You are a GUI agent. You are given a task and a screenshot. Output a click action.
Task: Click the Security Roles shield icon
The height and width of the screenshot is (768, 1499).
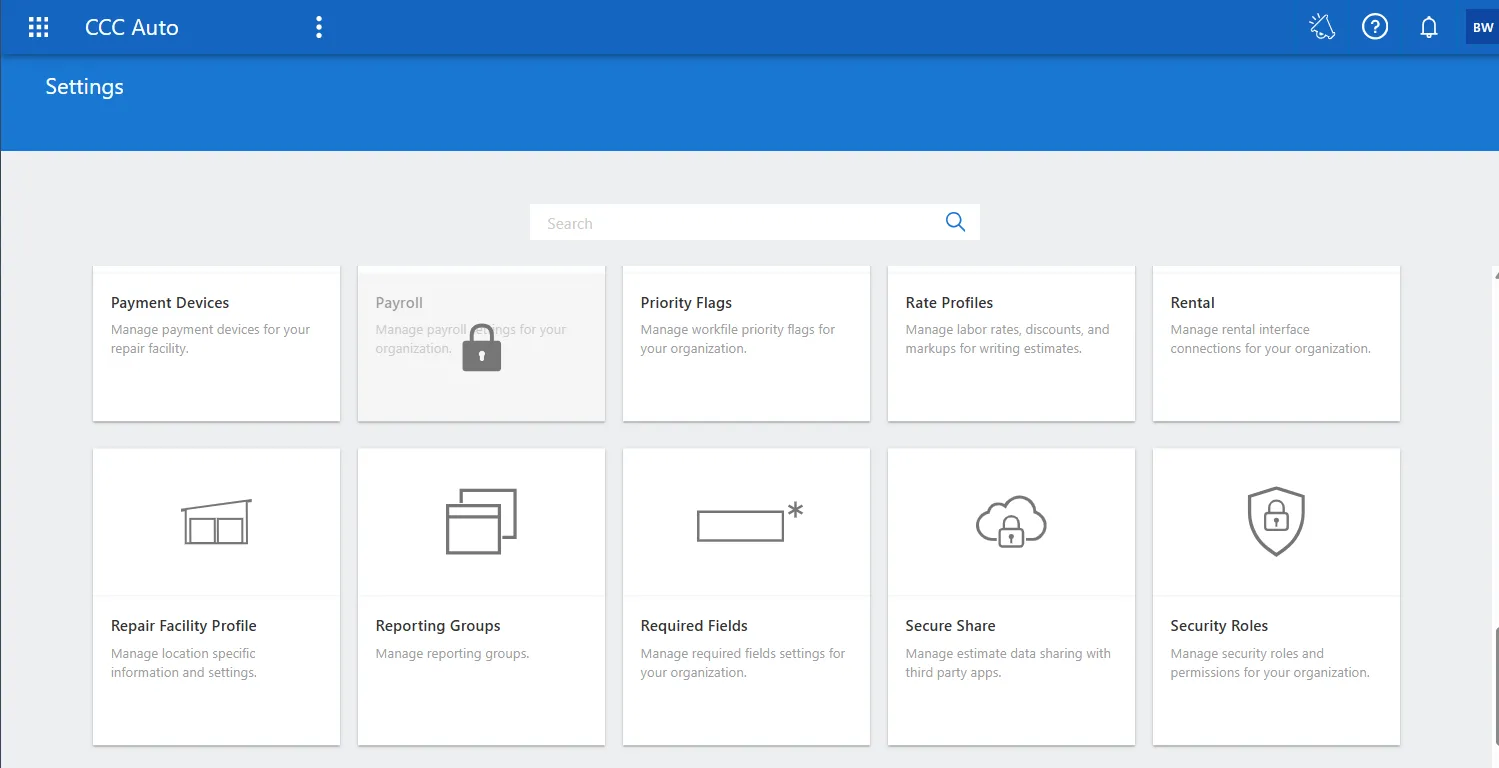click(x=1276, y=521)
